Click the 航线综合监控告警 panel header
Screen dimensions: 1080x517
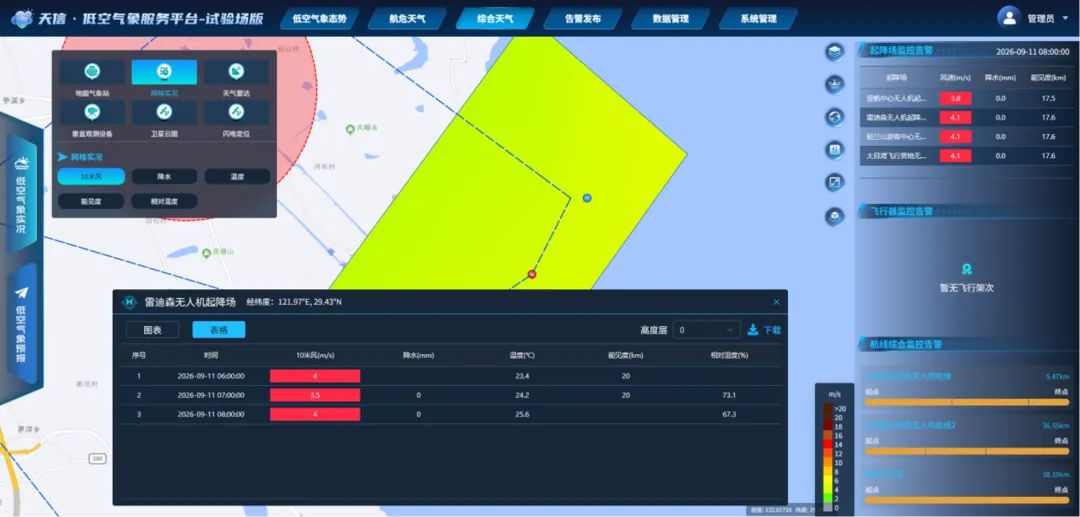coord(905,344)
